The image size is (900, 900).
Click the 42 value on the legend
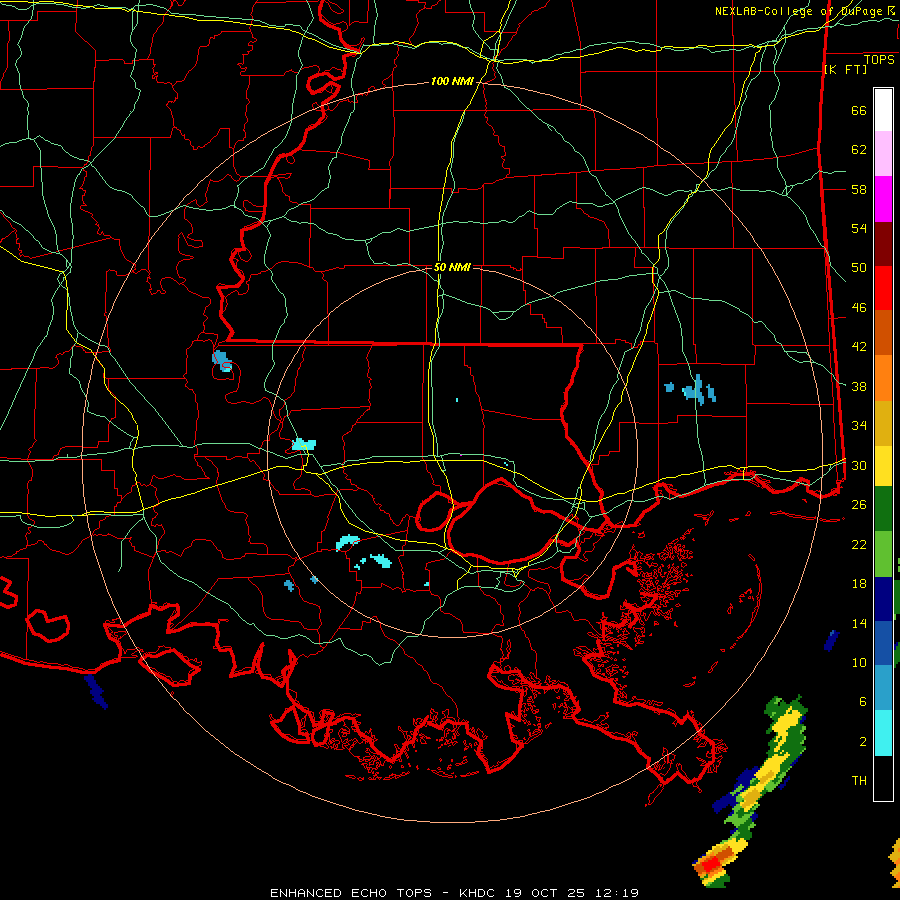(859, 346)
